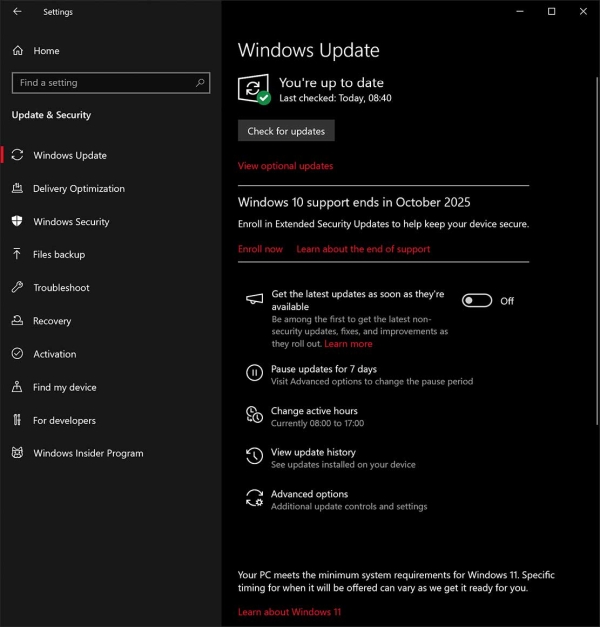600x627 pixels.
Task: Open View update history
Action: [x=313, y=452]
